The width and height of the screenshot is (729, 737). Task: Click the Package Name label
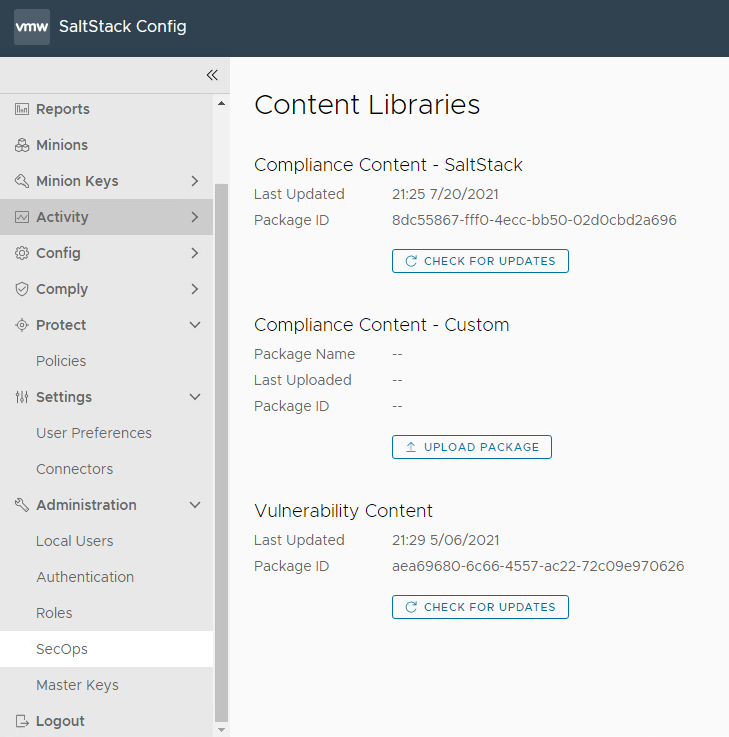tap(305, 354)
